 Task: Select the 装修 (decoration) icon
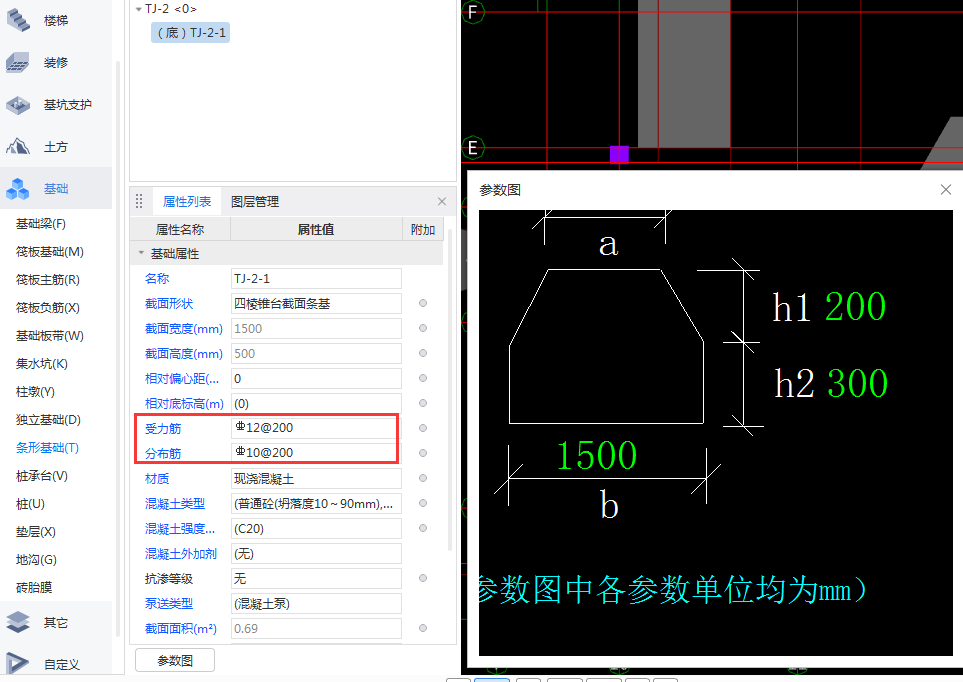19,63
